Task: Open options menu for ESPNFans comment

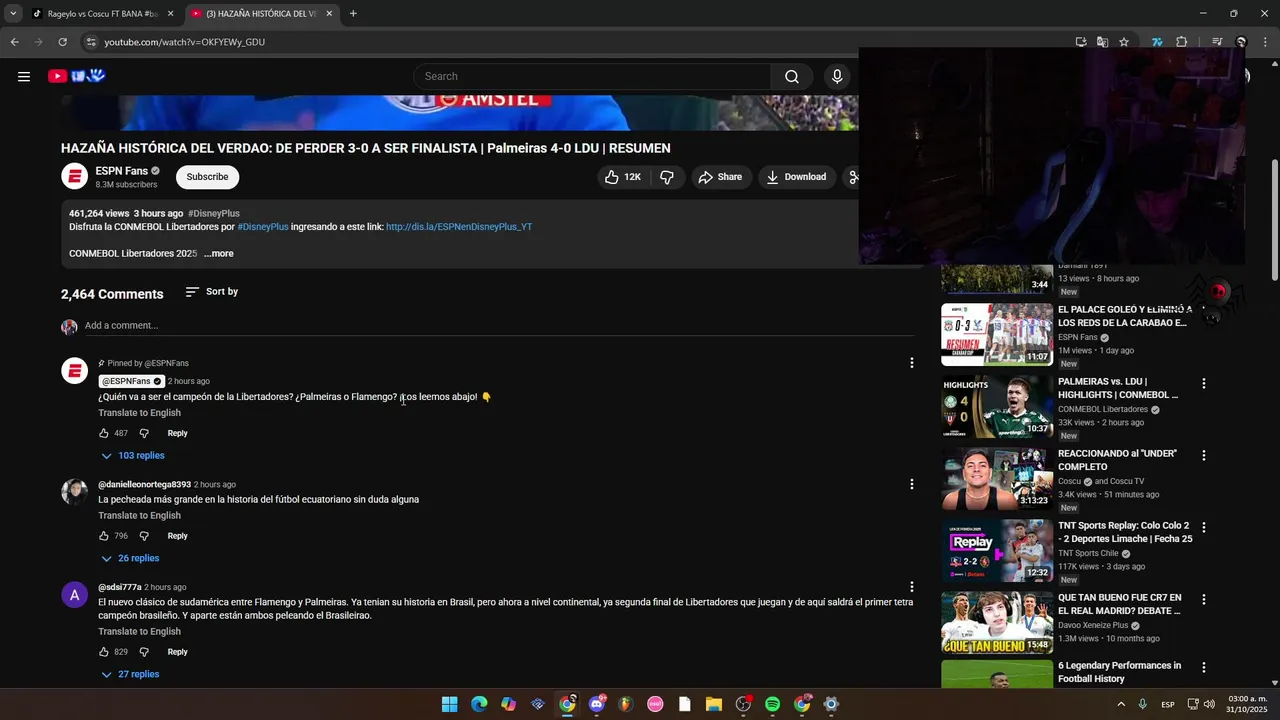Action: 911,363
